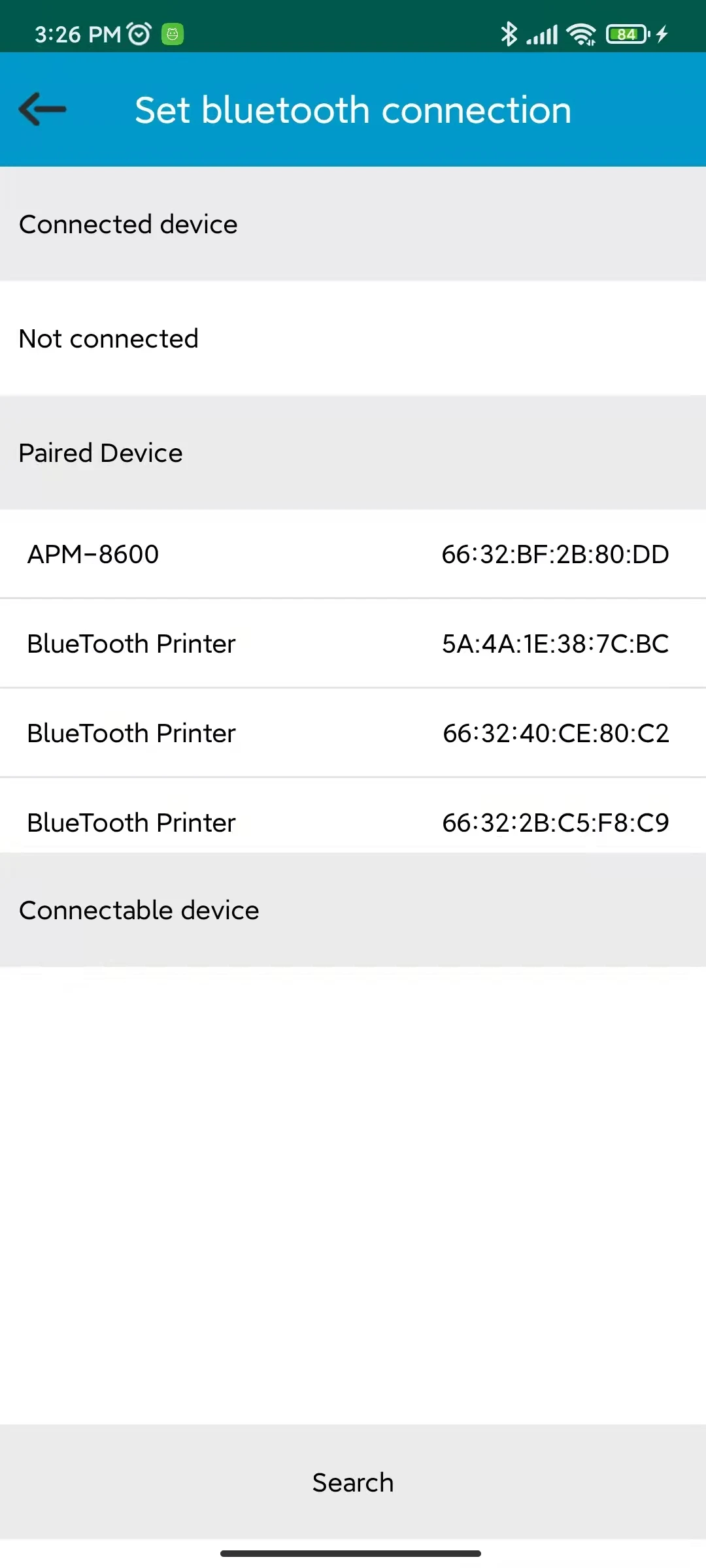
Task: Tap the charging bolt icon in the status bar
Action: [662, 33]
